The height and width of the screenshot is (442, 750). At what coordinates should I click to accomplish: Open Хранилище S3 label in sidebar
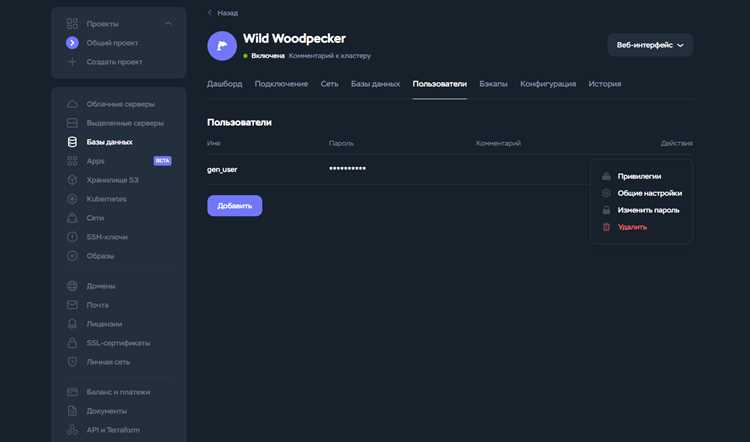[112, 180]
